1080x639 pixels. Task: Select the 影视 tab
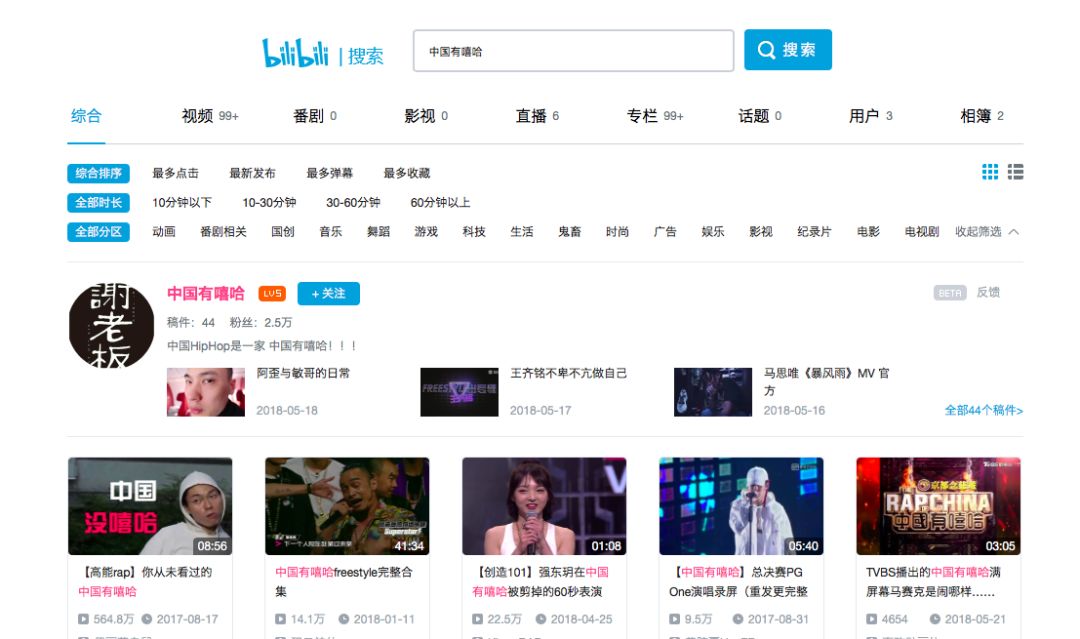pos(426,116)
